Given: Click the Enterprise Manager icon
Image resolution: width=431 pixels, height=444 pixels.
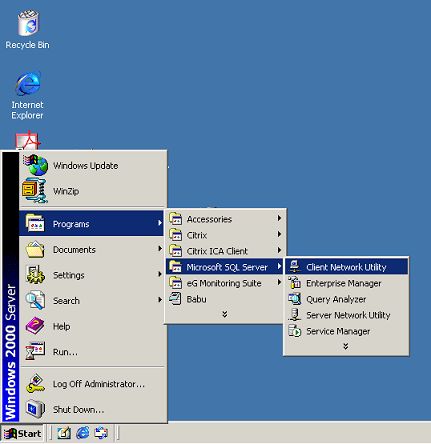Looking at the screenshot, I should [x=295, y=283].
